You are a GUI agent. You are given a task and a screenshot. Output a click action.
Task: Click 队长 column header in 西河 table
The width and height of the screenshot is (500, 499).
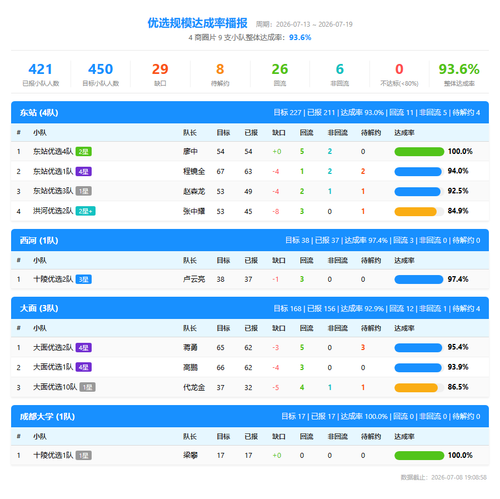click(190, 260)
